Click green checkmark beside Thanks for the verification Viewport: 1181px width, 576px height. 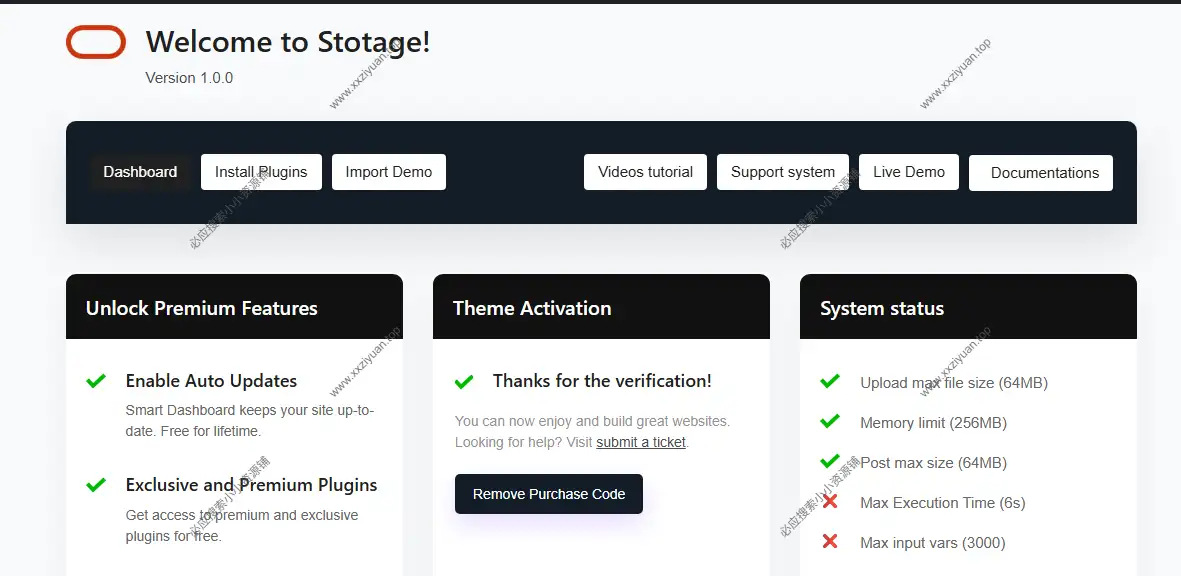(x=464, y=381)
